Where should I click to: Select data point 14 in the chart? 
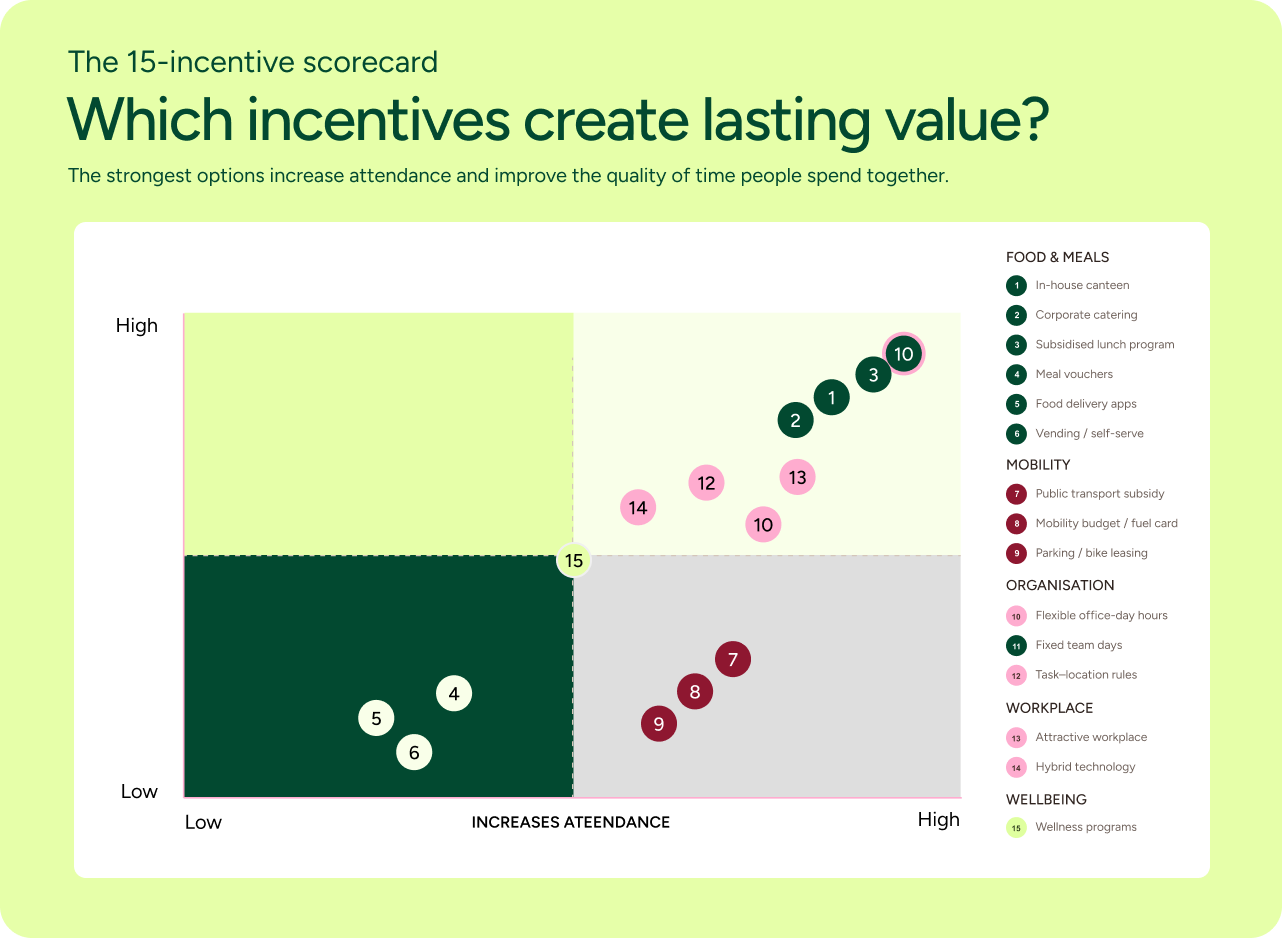(x=638, y=507)
